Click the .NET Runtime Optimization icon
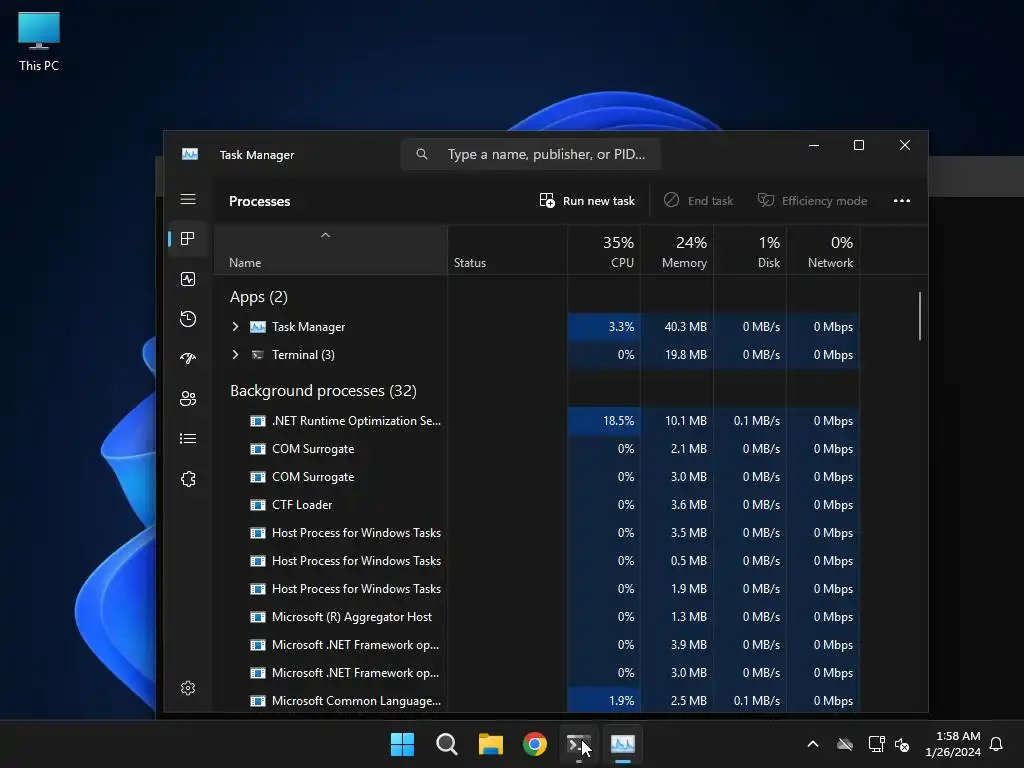This screenshot has width=1024, height=768. [x=258, y=421]
